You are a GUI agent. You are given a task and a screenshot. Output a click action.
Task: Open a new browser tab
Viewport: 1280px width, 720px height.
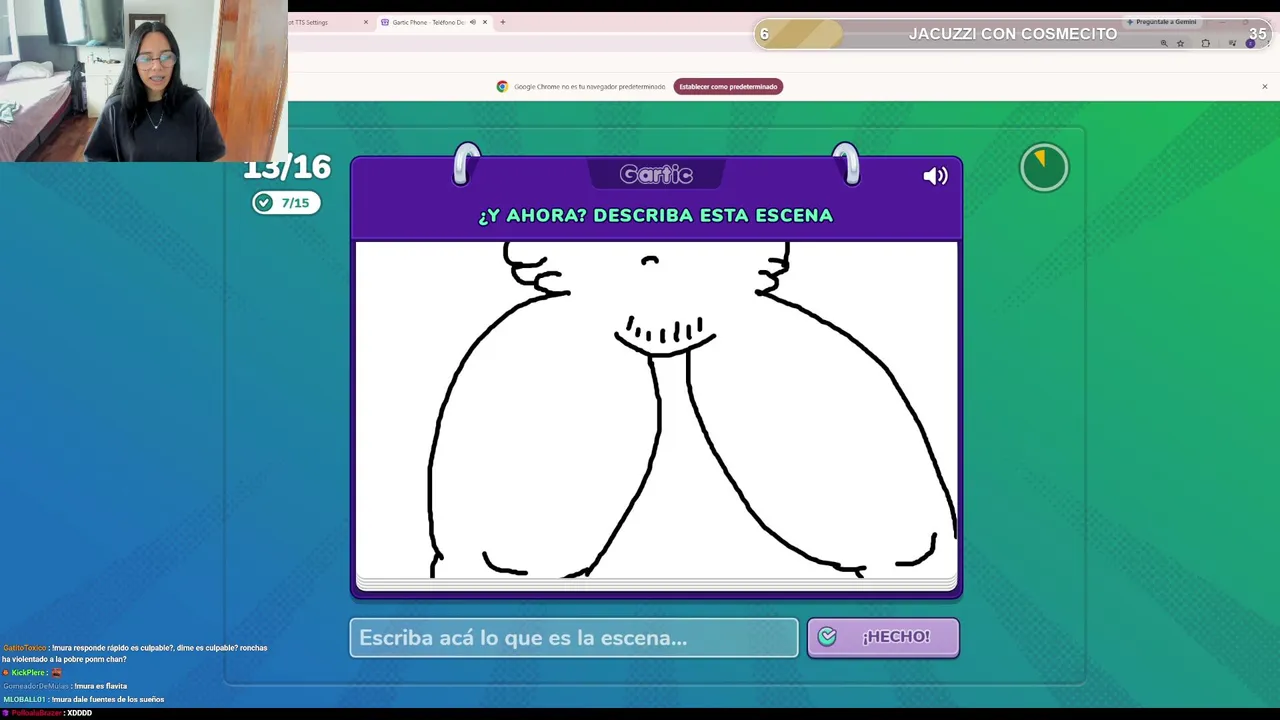tap(502, 22)
